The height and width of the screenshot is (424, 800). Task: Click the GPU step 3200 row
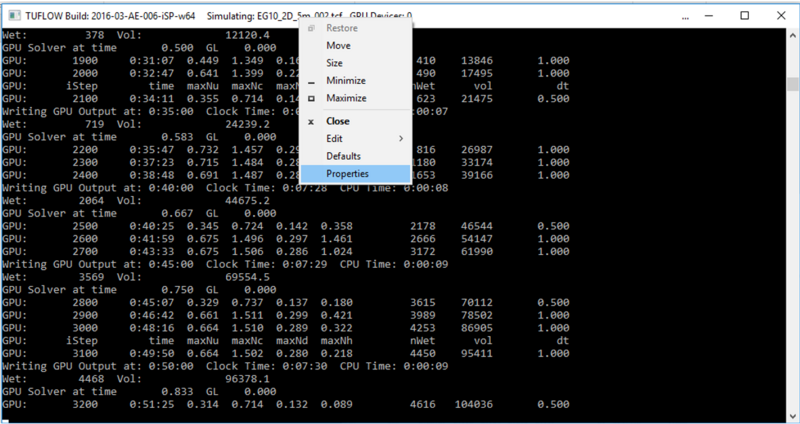pos(286,405)
